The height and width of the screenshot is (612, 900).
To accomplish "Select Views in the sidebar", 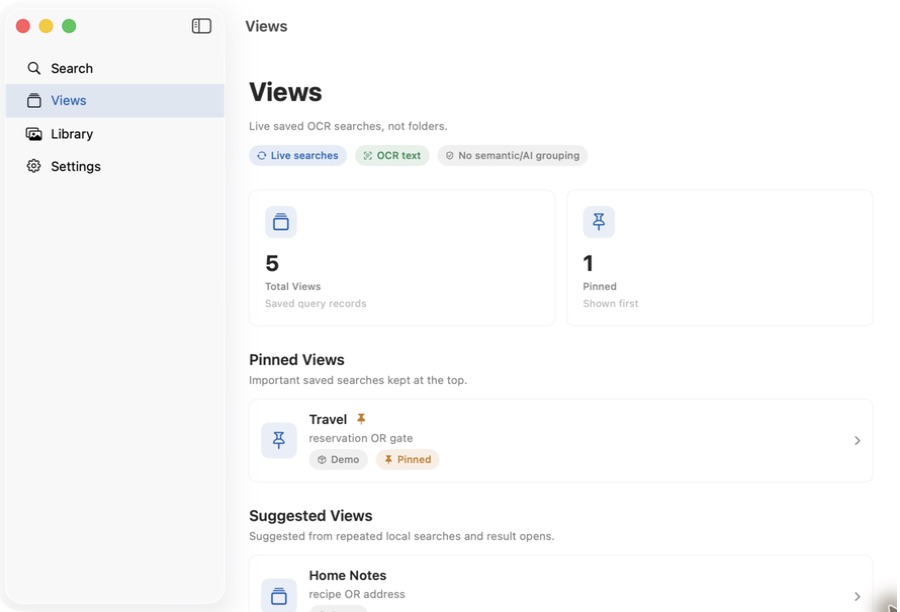I will pyautogui.click(x=115, y=100).
